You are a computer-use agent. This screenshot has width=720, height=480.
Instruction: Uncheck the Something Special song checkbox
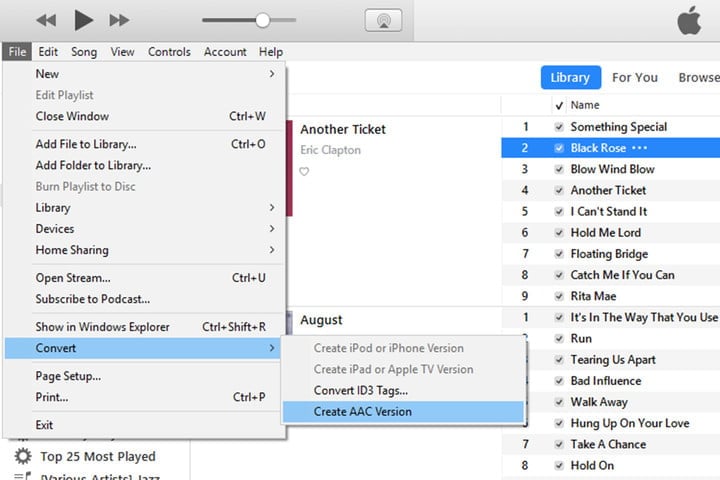pos(559,127)
